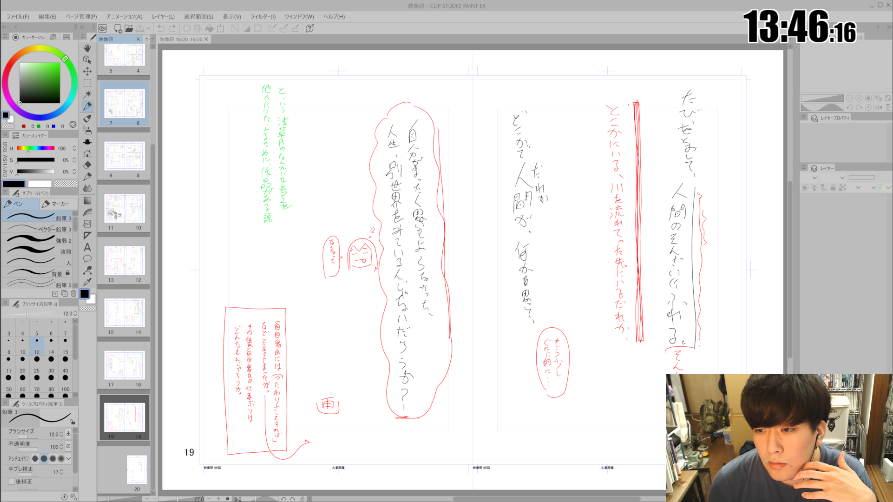Click the Saturation slider bar
This screenshot has height=502, width=893.
pos(35,160)
